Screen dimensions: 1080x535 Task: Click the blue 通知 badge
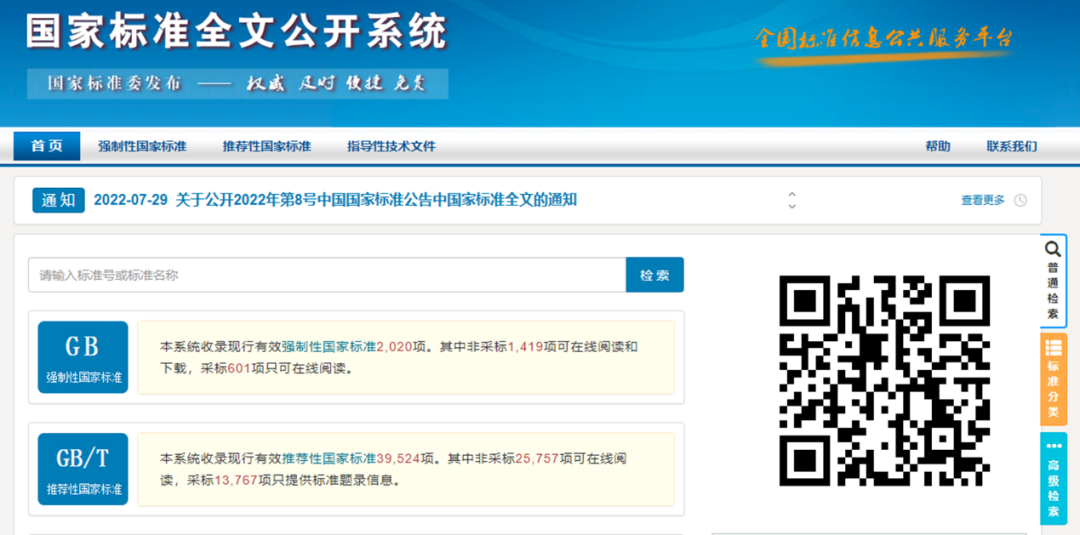[x=58, y=200]
